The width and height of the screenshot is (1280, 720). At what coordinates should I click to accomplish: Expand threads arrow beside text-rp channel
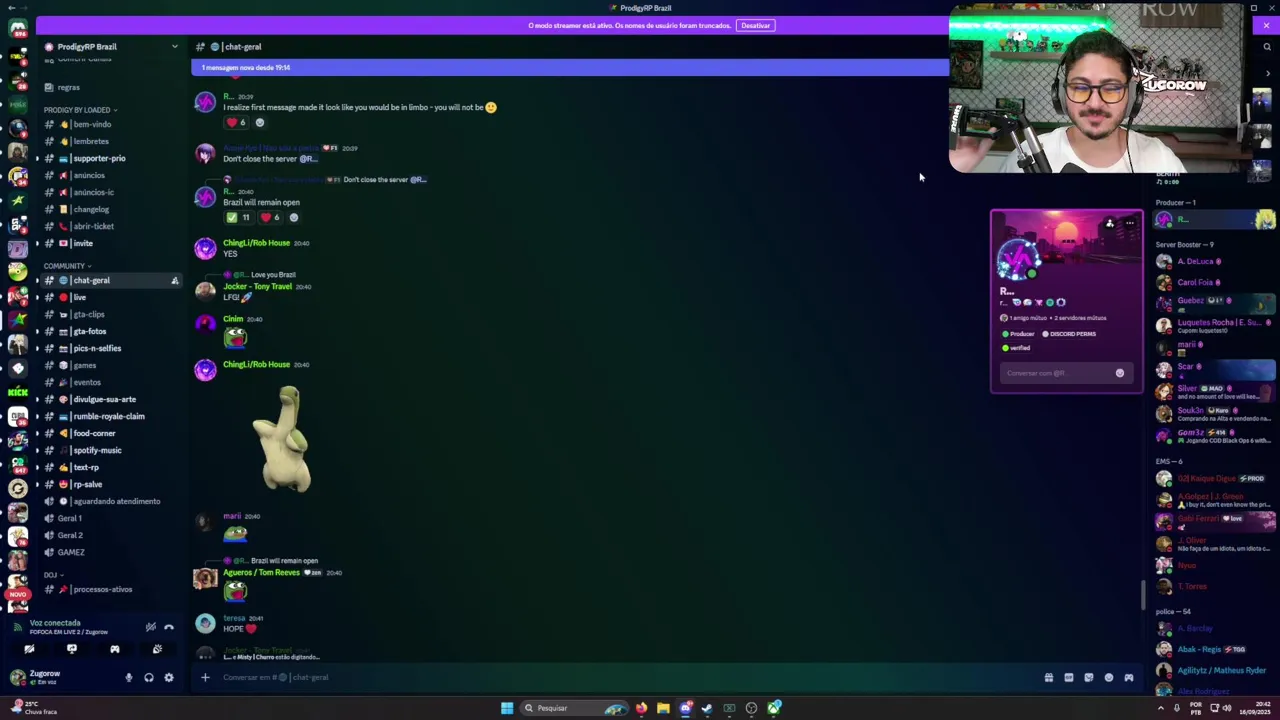[38, 467]
